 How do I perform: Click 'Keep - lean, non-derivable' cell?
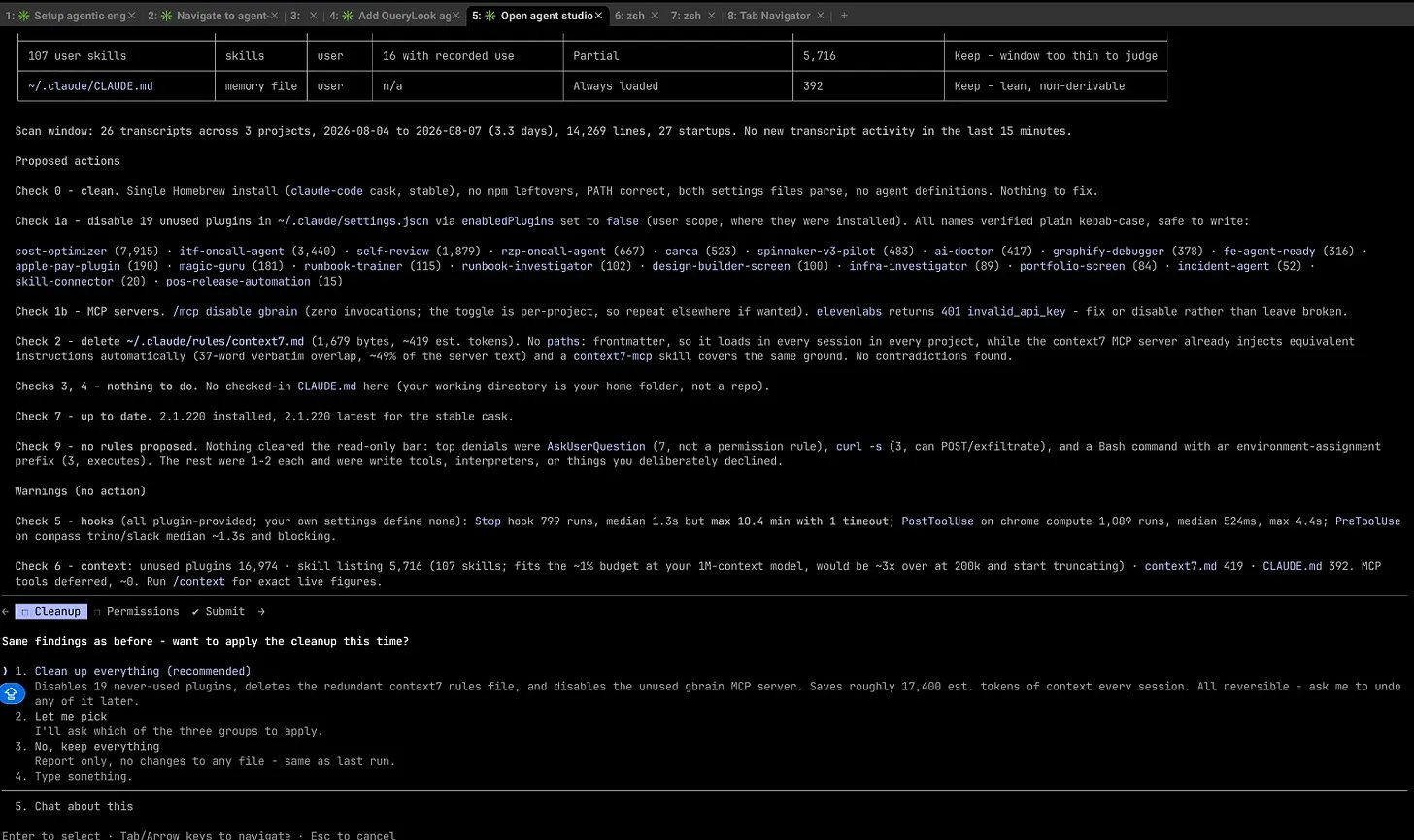pyautogui.click(x=1039, y=86)
